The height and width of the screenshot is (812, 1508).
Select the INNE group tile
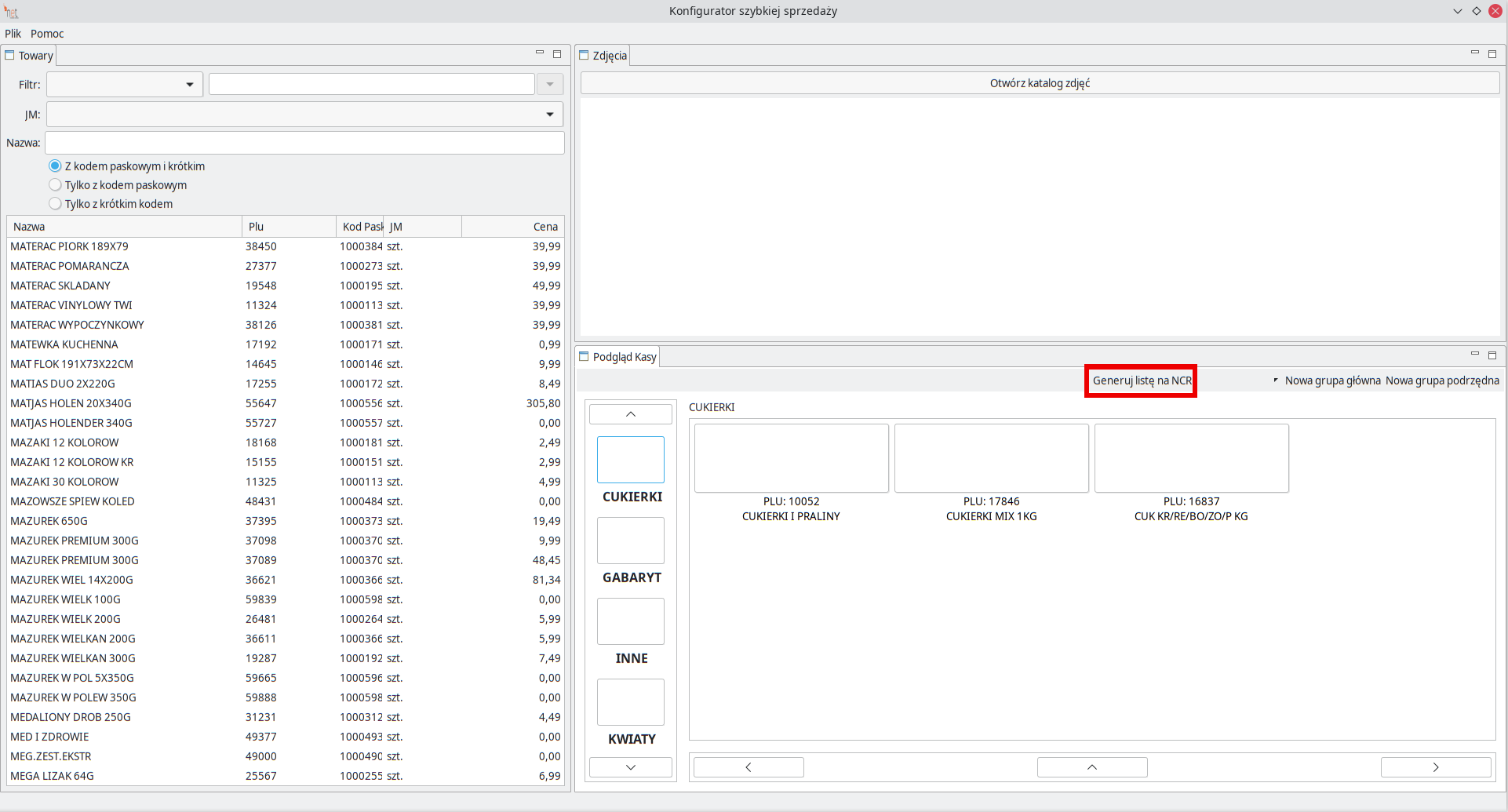tap(631, 621)
